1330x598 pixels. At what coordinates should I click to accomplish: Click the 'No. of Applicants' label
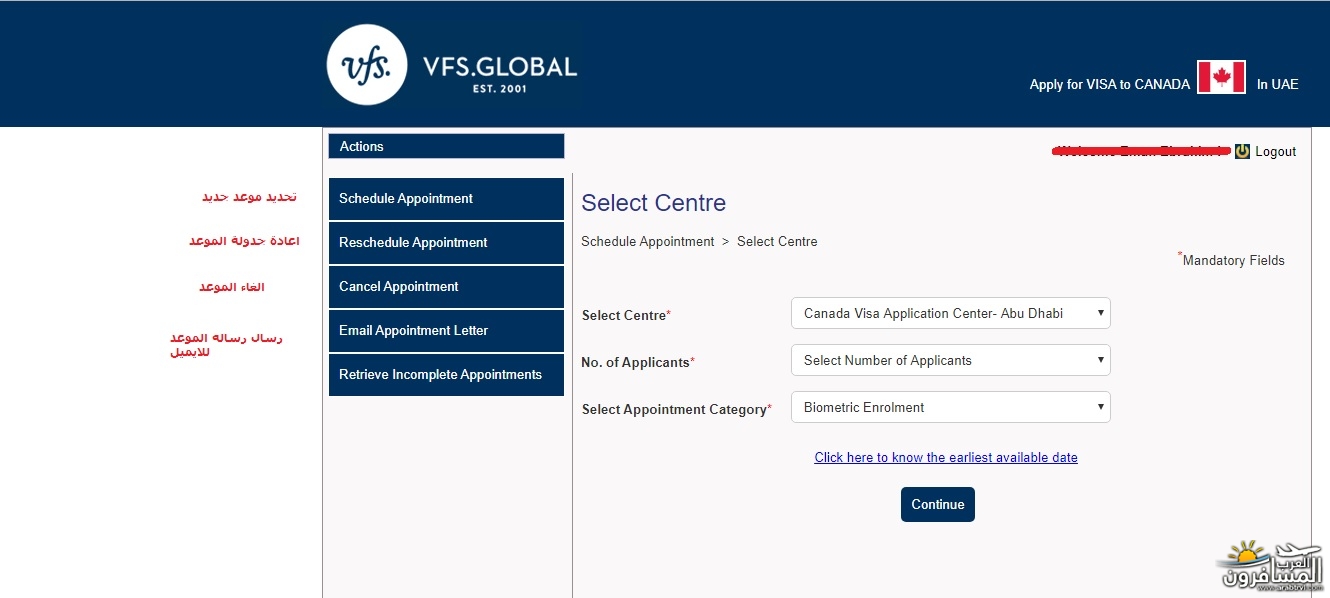coord(638,362)
